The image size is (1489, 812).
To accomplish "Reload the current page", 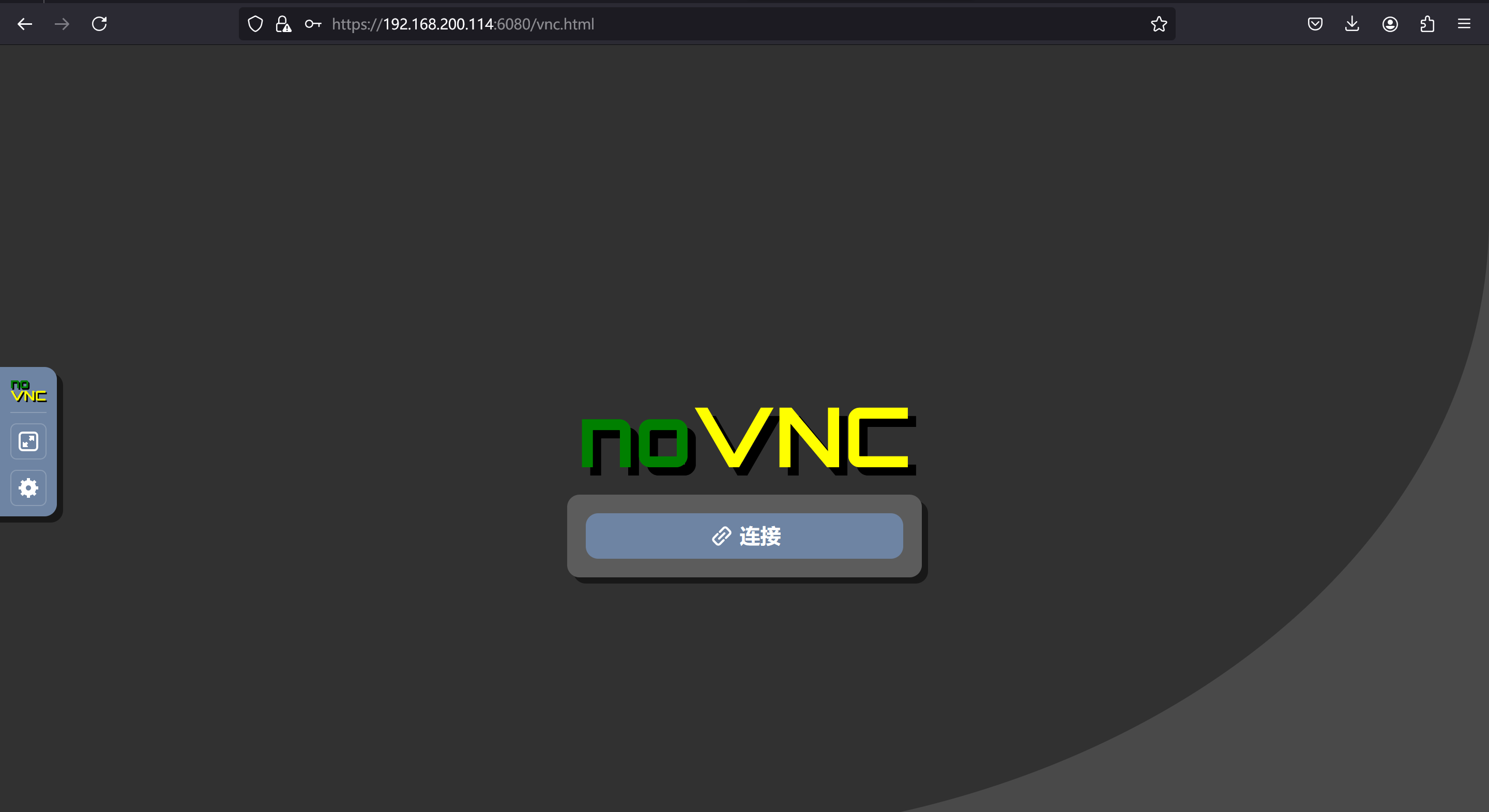I will (98, 24).
